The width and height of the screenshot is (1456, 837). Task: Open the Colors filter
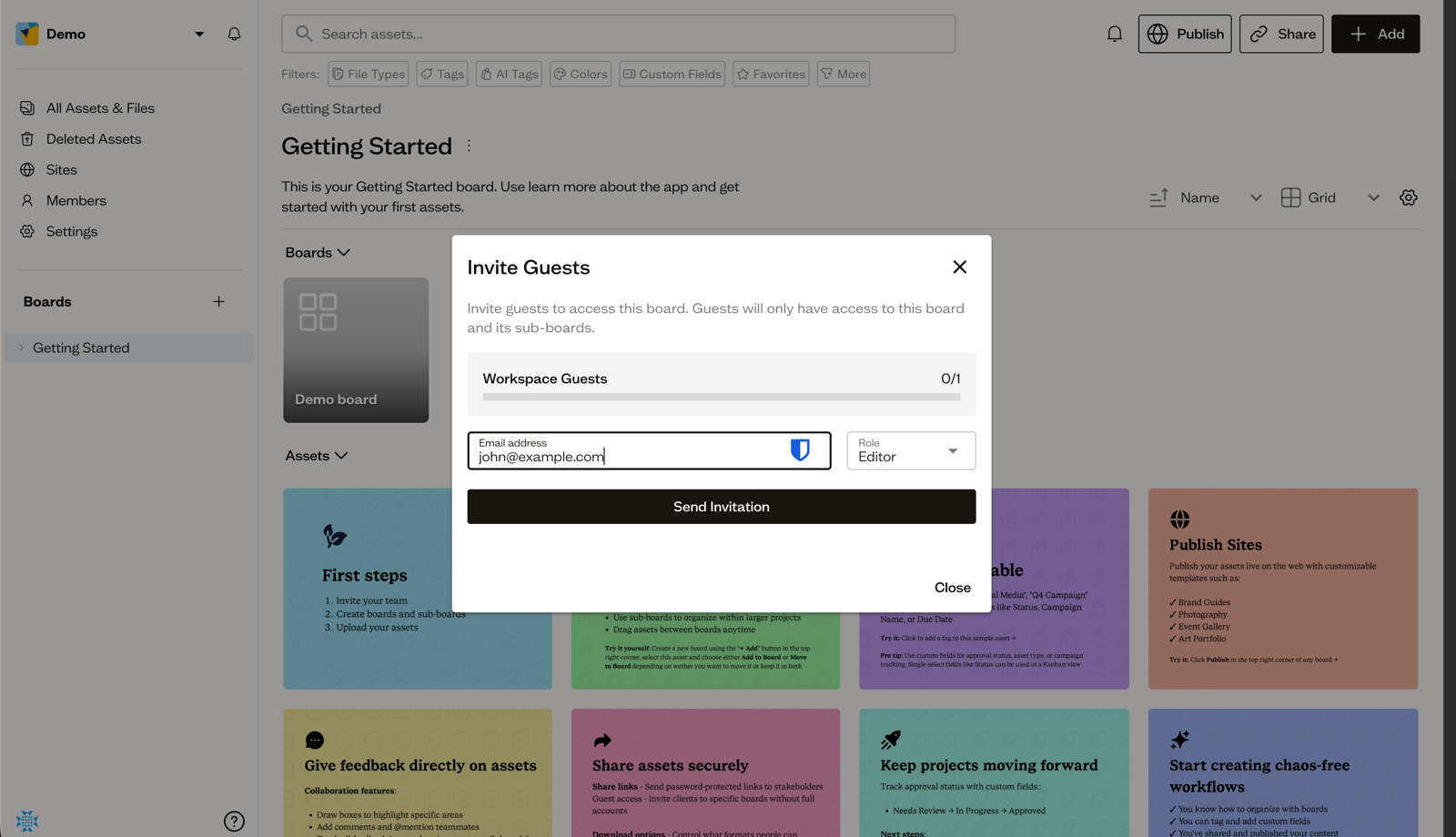click(x=580, y=74)
